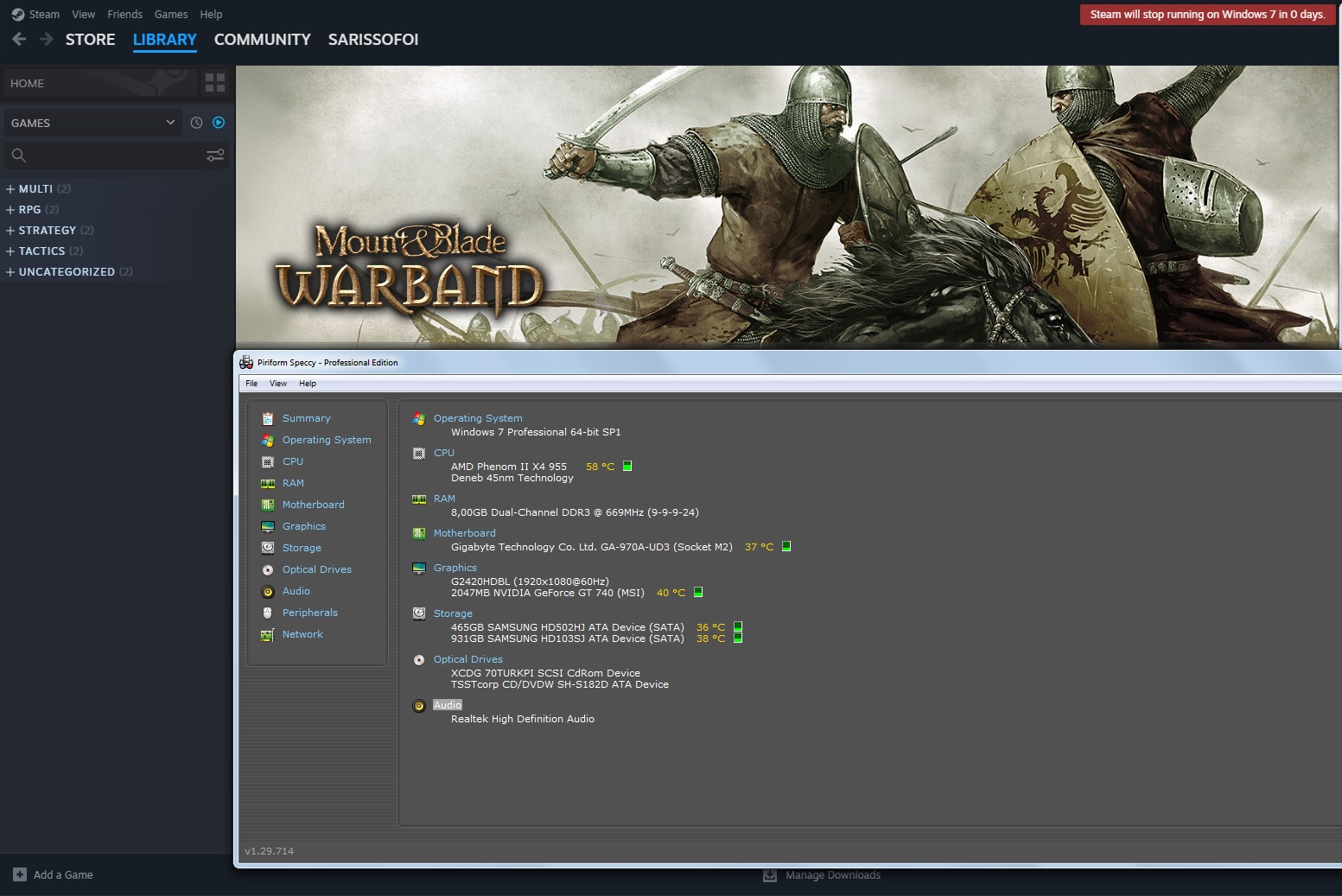This screenshot has height=896, width=1342.
Task: Open the RAM section heading link
Action: click(444, 499)
